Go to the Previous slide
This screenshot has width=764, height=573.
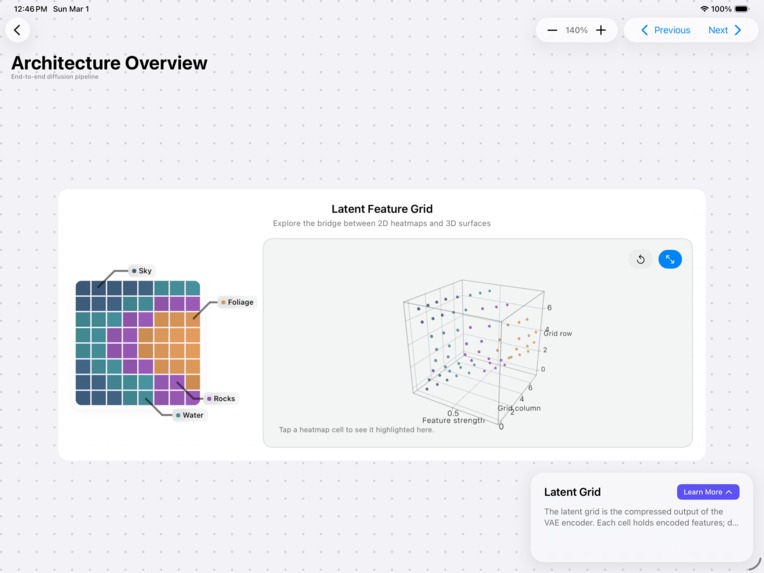pyautogui.click(x=666, y=30)
